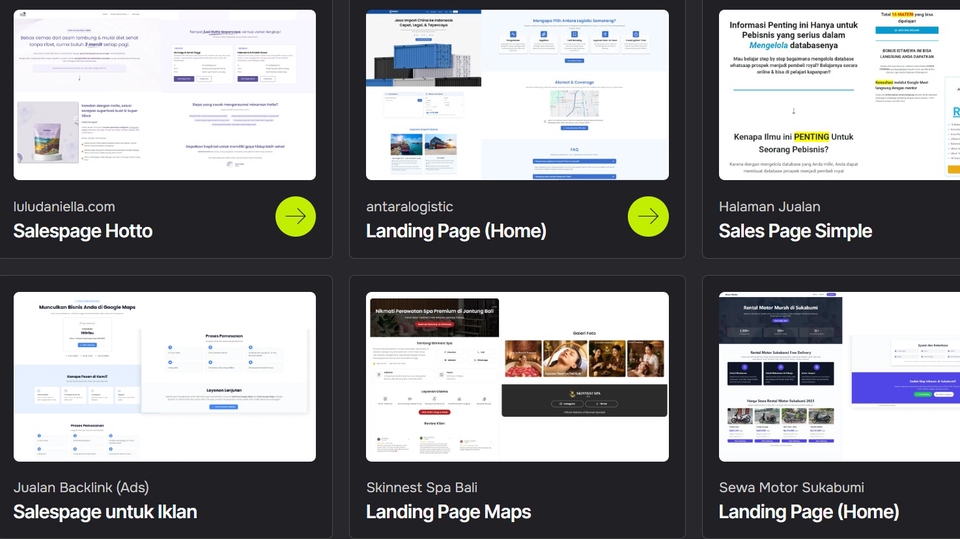
Task: Open the Sales Page Simple preview thumbnail
Action: coord(839,95)
